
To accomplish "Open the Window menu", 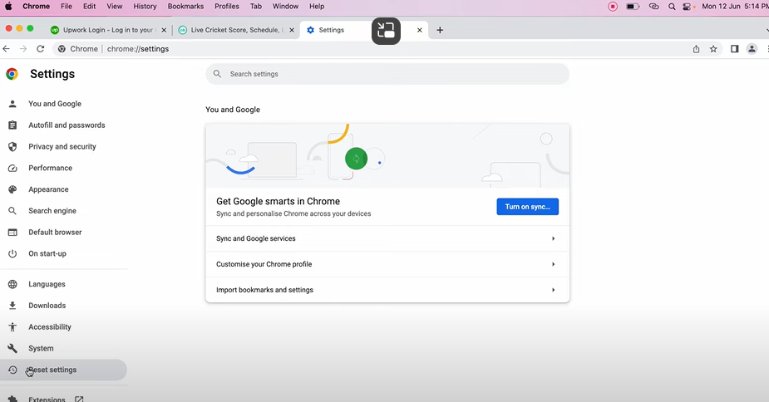I will (x=285, y=6).
